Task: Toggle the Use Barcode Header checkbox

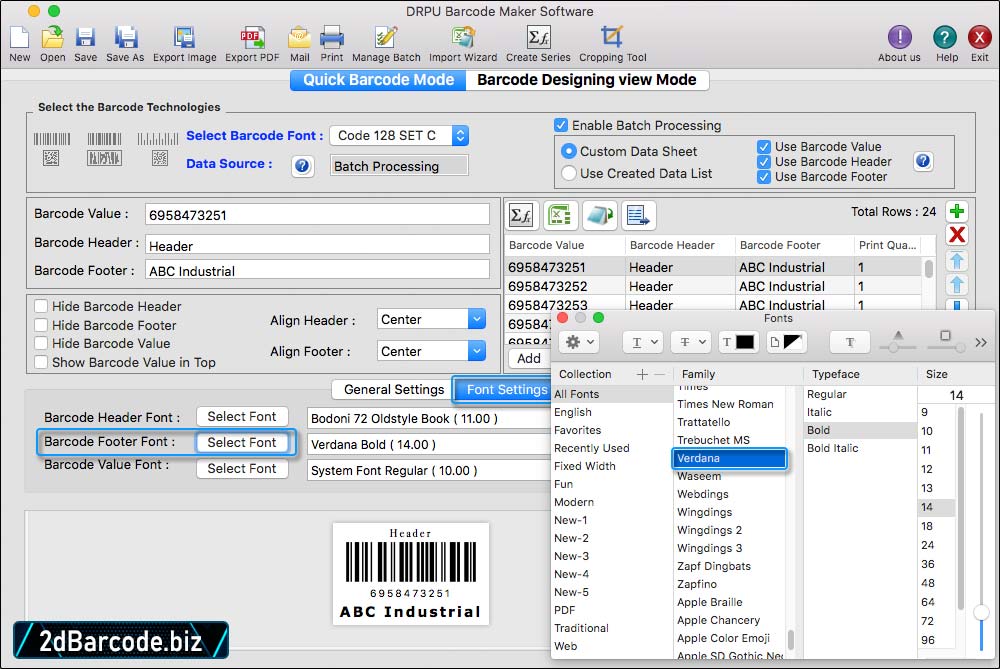Action: (x=763, y=161)
